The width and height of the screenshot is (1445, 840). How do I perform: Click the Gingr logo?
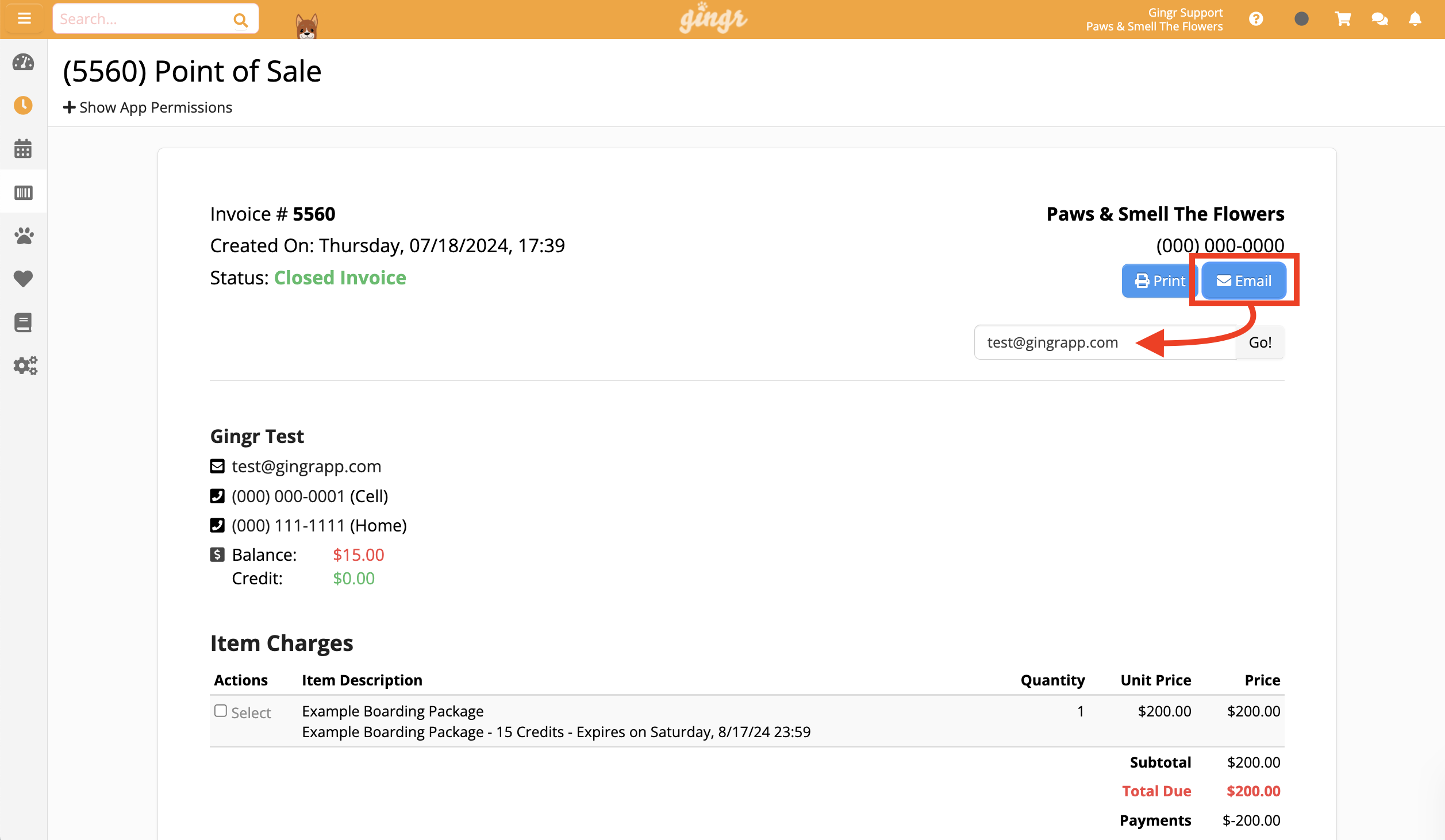coord(713,18)
